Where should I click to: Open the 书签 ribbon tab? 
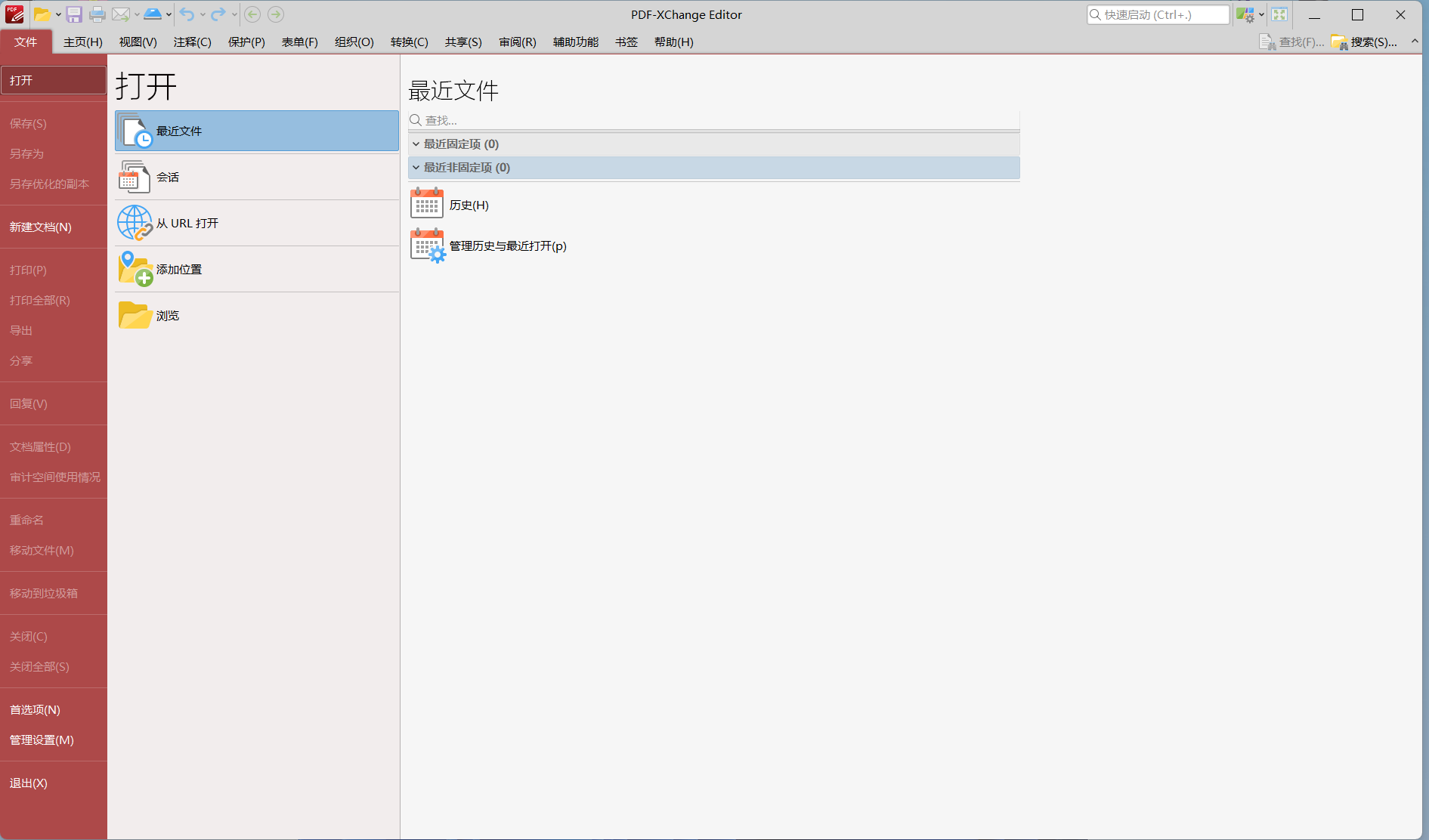(x=626, y=42)
